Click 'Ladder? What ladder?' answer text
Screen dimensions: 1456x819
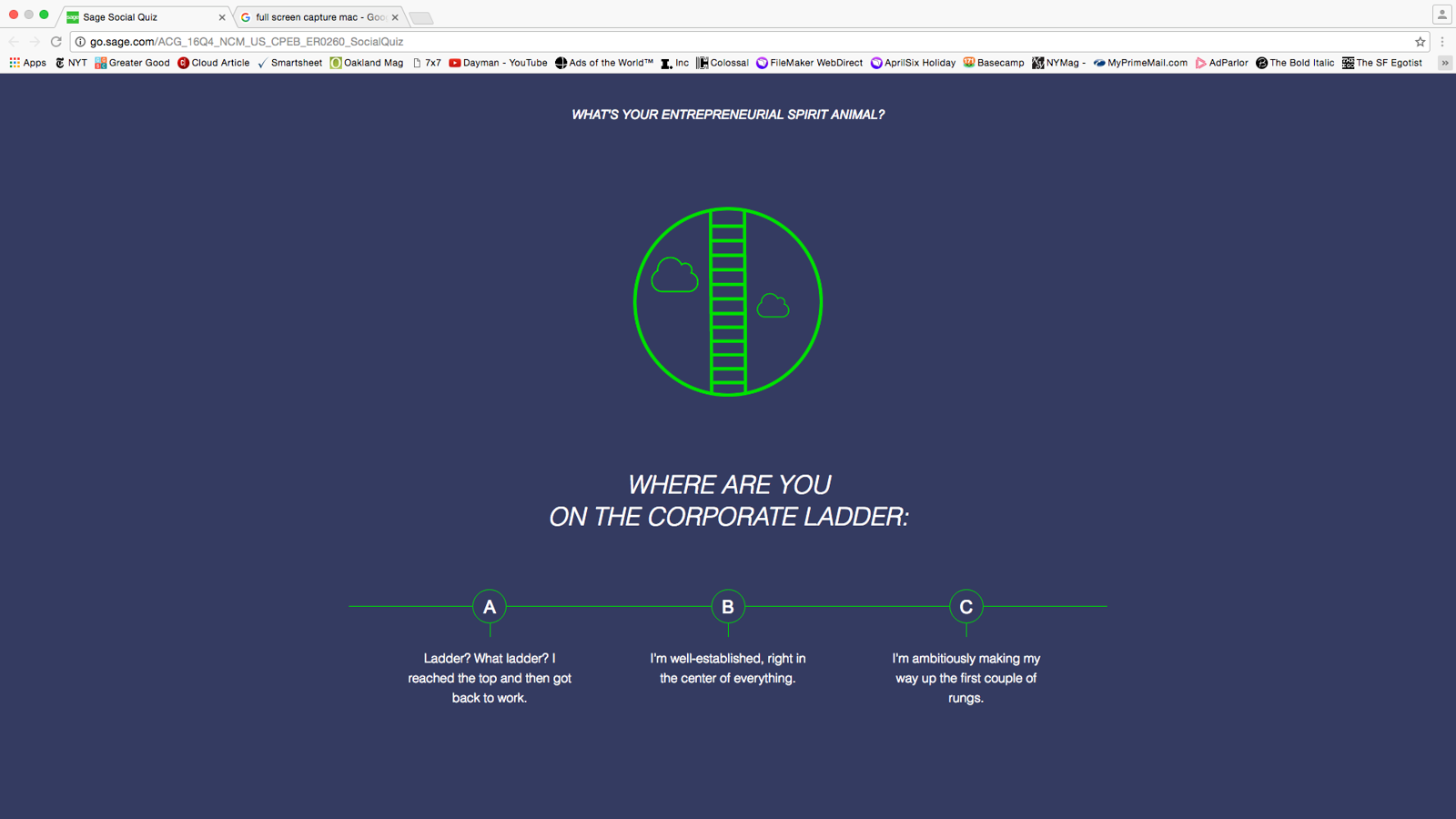pos(490,678)
